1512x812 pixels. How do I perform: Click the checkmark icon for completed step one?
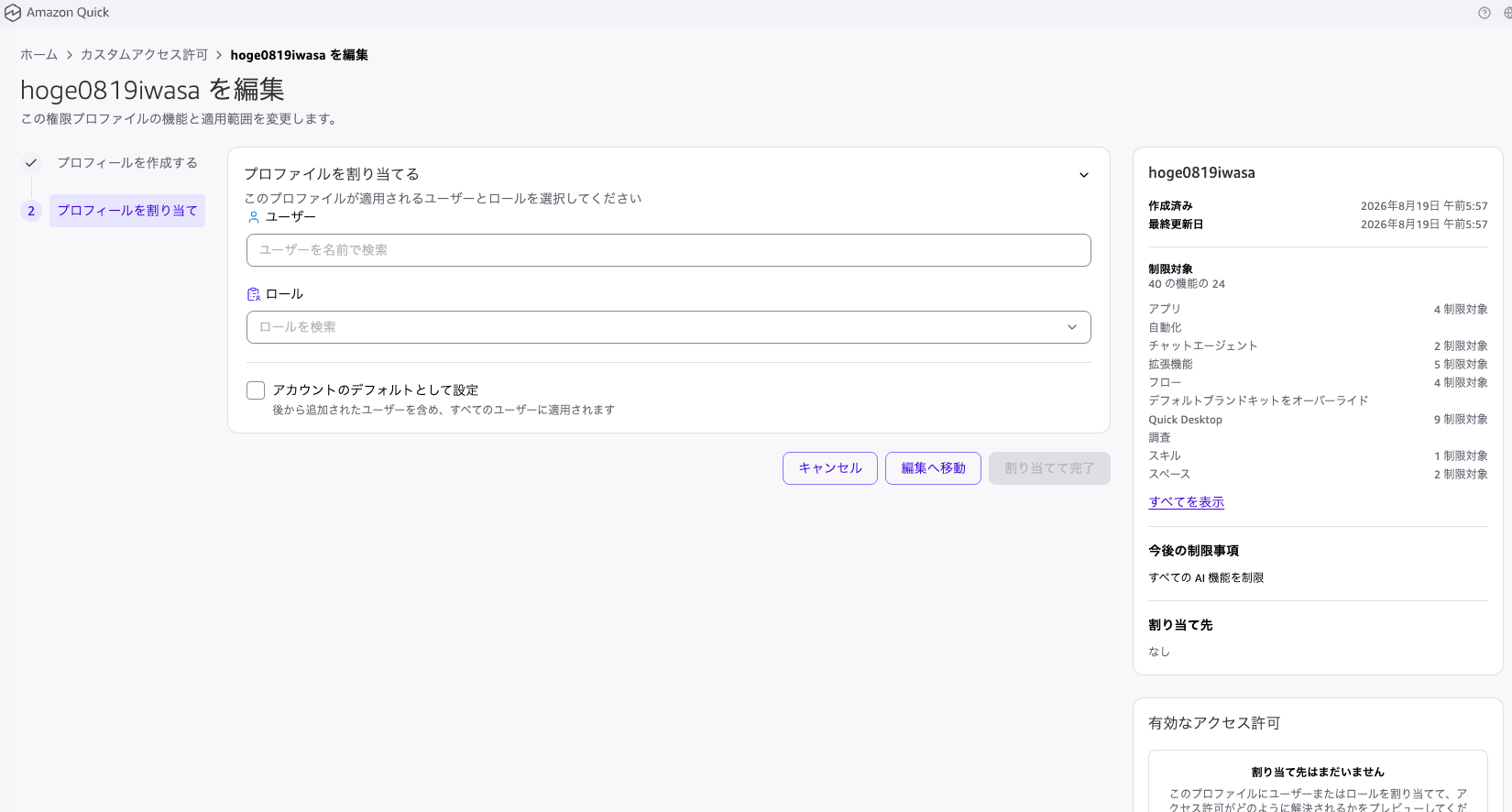click(x=31, y=163)
